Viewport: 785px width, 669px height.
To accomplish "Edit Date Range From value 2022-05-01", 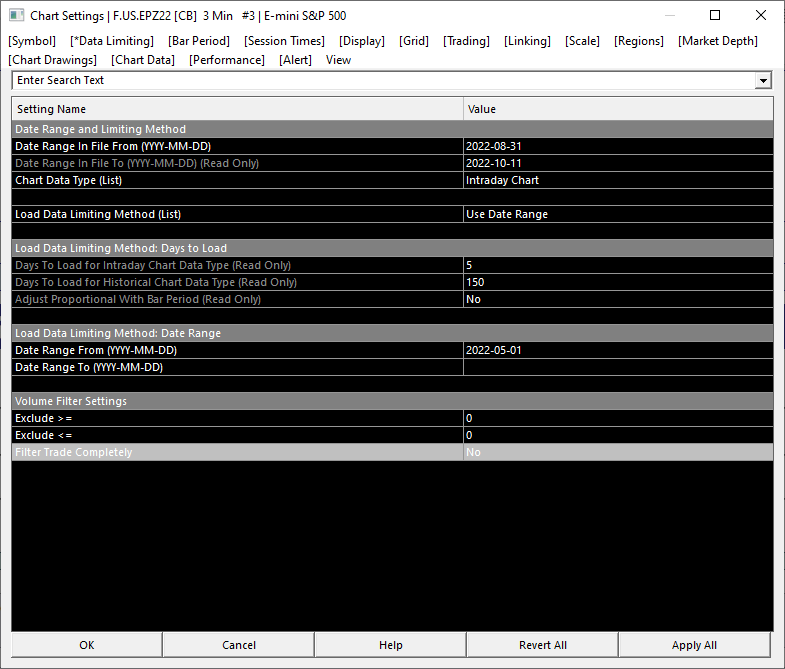I will [x=618, y=351].
